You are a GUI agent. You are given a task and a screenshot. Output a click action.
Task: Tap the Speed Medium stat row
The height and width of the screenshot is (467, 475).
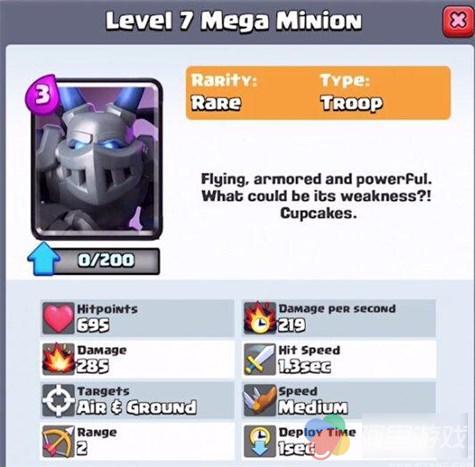point(339,400)
